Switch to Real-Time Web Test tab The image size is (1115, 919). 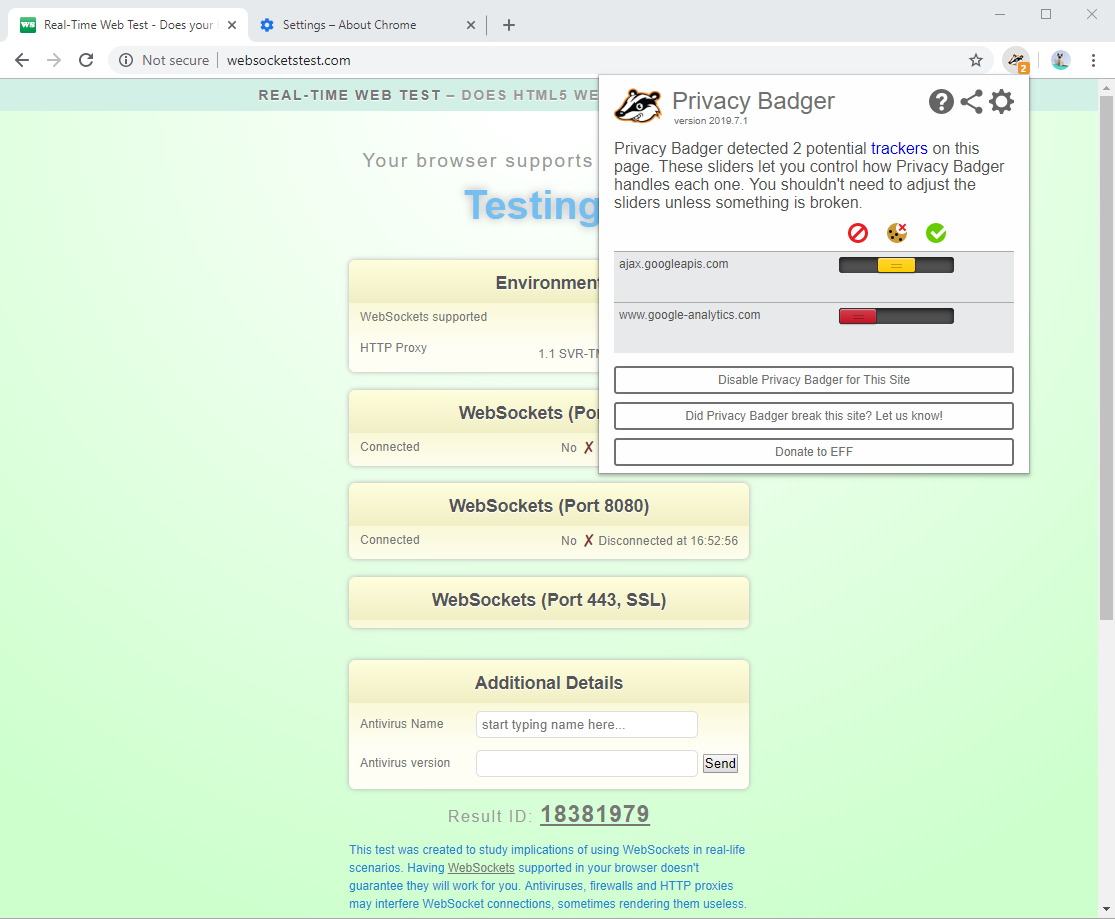(x=128, y=25)
